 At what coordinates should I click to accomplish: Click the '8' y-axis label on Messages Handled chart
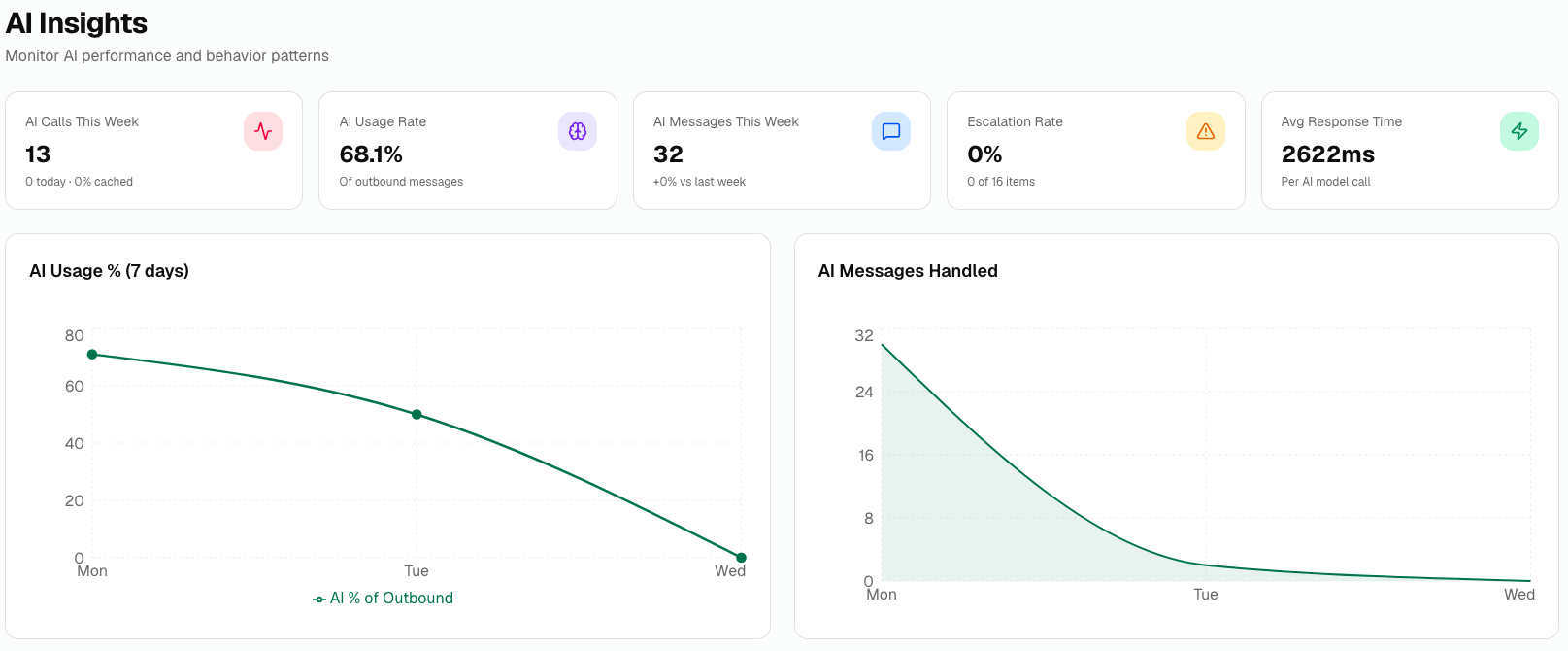(x=869, y=519)
